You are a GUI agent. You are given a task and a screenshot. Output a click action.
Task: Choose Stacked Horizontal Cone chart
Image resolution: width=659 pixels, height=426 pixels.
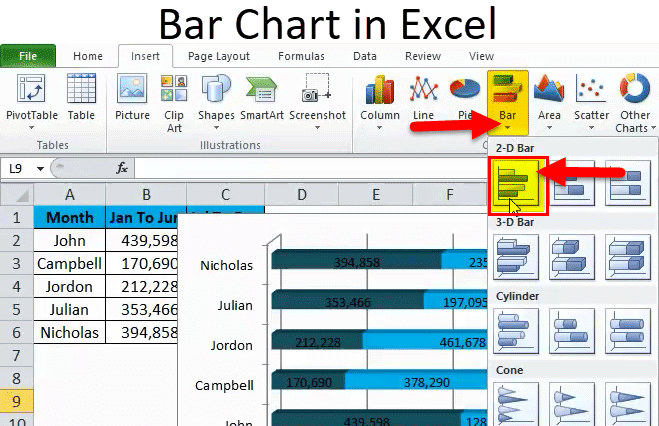tap(572, 404)
